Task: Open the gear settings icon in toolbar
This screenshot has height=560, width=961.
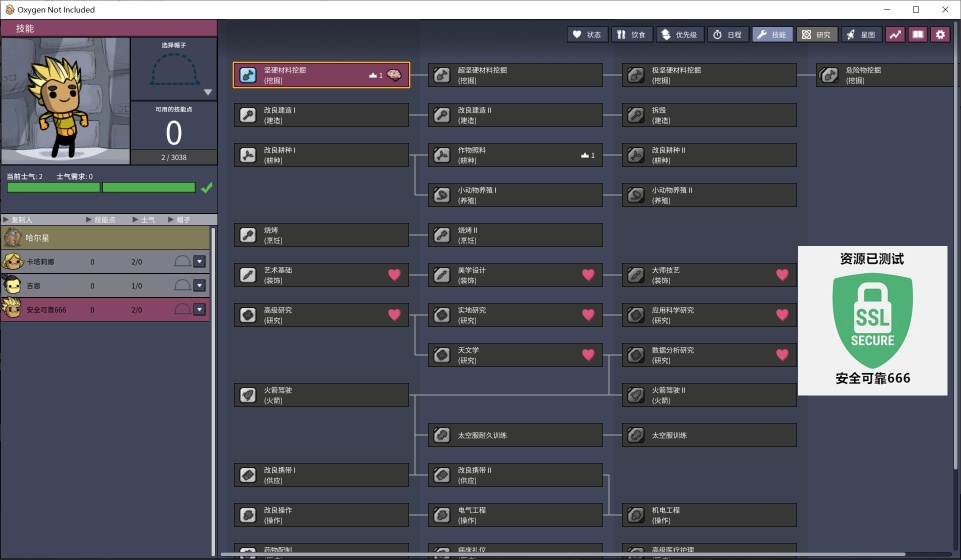Action: click(x=940, y=35)
